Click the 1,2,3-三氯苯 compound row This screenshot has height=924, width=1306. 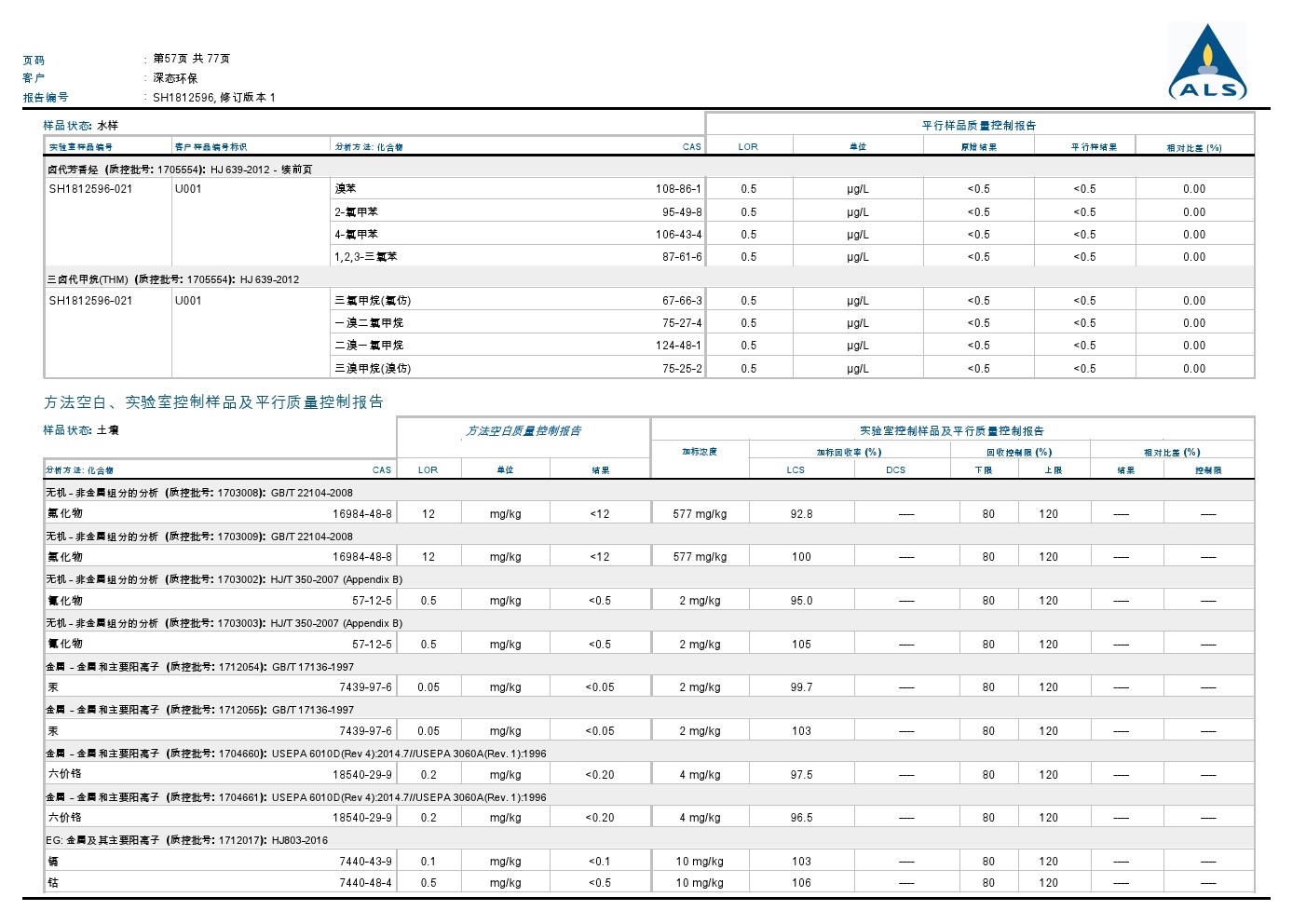pyautogui.click(x=366, y=257)
